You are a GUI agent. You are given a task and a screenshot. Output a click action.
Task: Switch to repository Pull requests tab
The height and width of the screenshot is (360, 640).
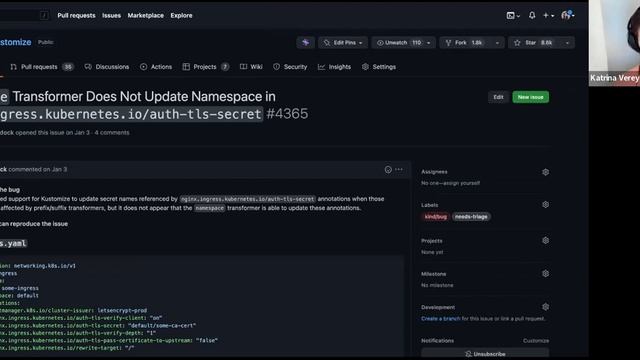[42, 67]
